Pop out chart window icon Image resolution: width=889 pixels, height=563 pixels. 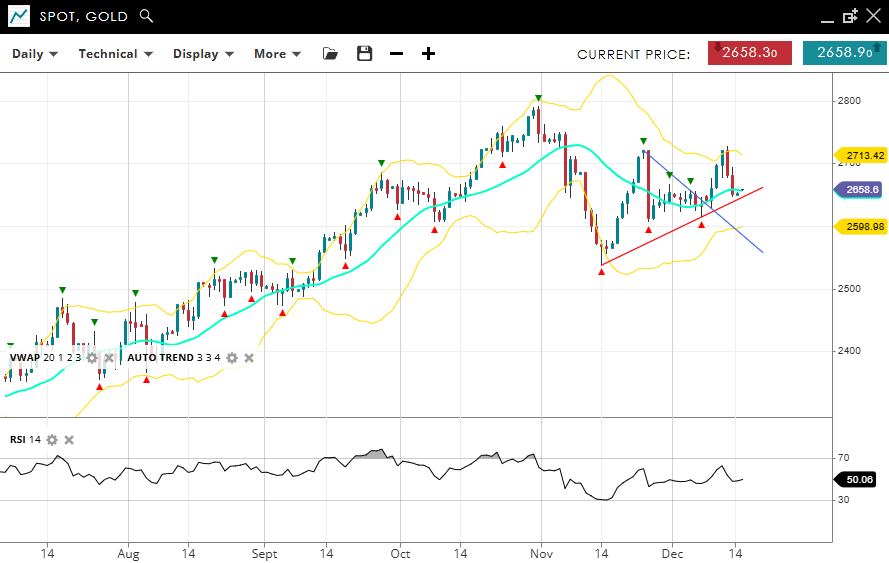point(850,16)
